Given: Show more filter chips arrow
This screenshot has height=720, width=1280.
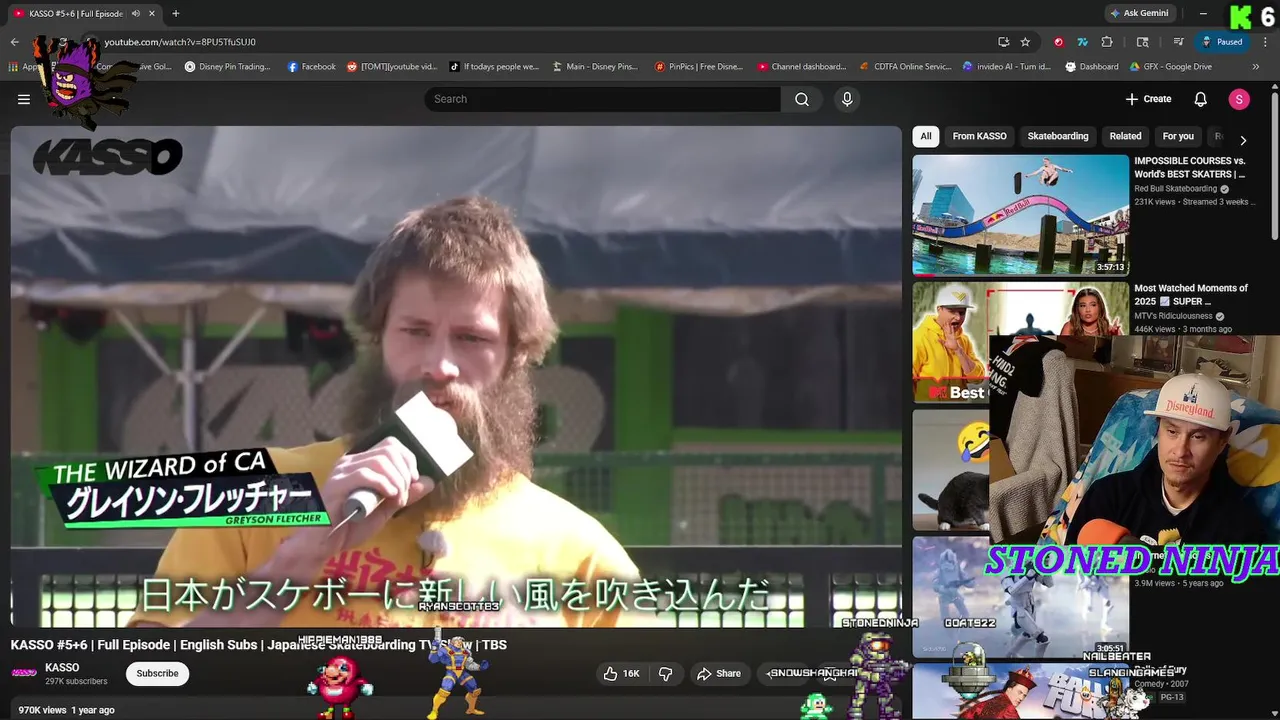Looking at the screenshot, I should [x=1243, y=141].
